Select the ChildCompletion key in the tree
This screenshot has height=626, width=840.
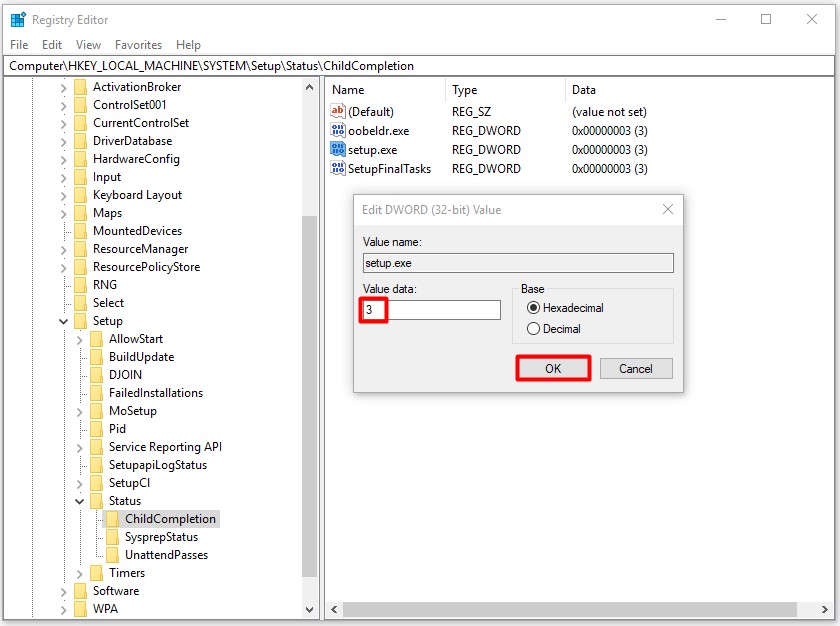coord(170,519)
